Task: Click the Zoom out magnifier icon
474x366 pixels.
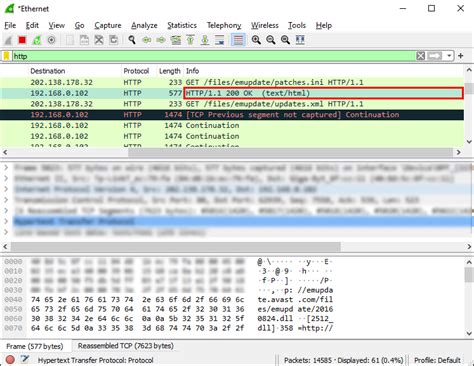Action: (x=271, y=40)
